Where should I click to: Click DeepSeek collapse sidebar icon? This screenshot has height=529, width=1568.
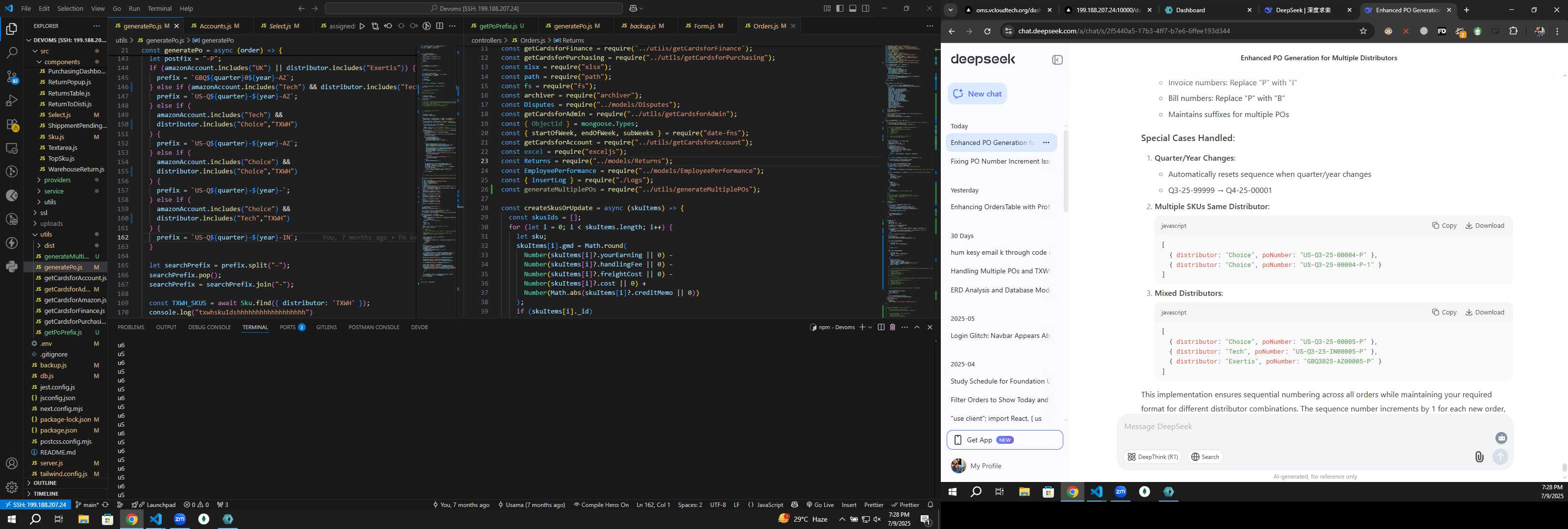tap(1057, 60)
